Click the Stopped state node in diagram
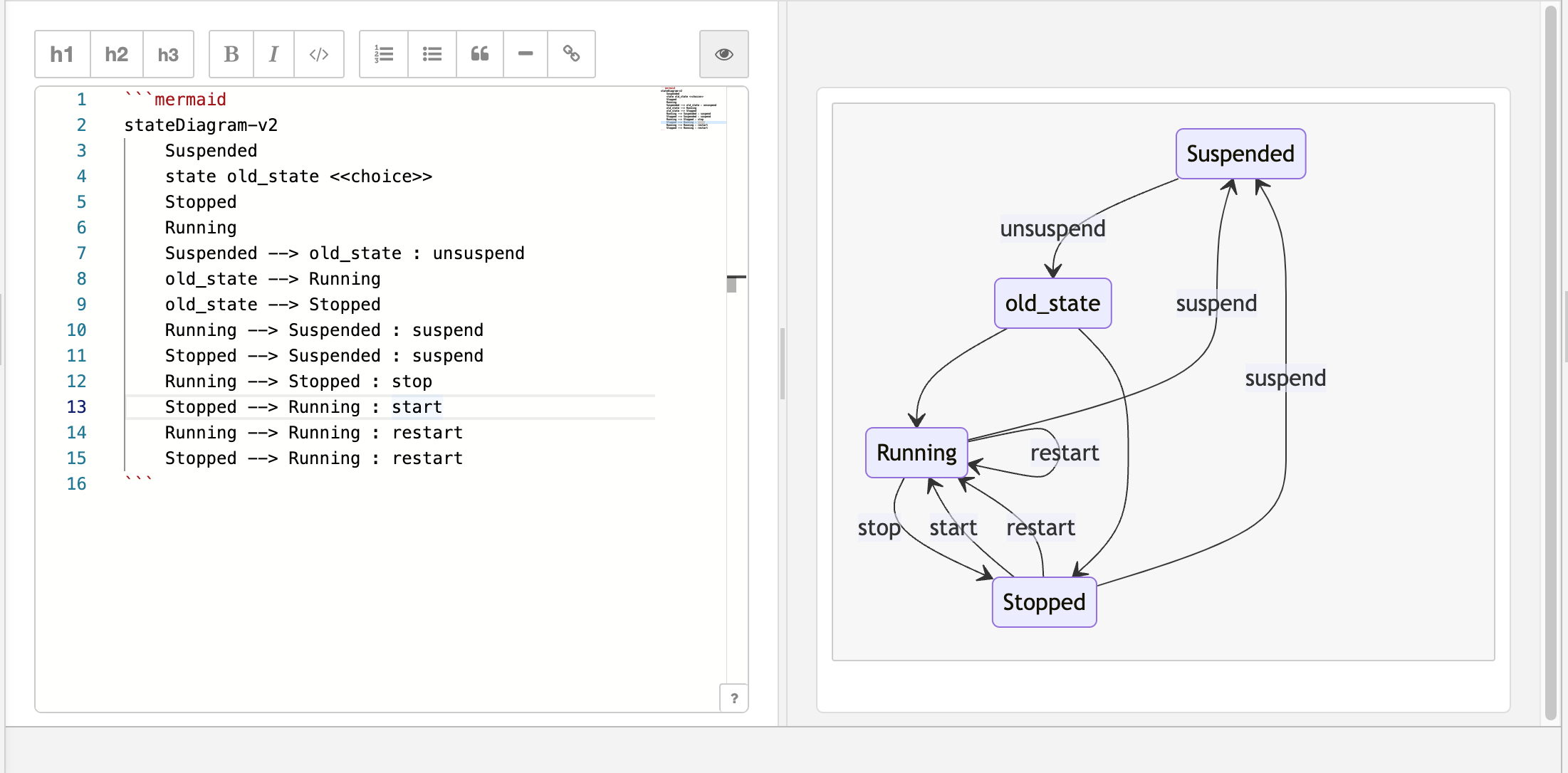This screenshot has width=1568, height=773. click(1044, 602)
